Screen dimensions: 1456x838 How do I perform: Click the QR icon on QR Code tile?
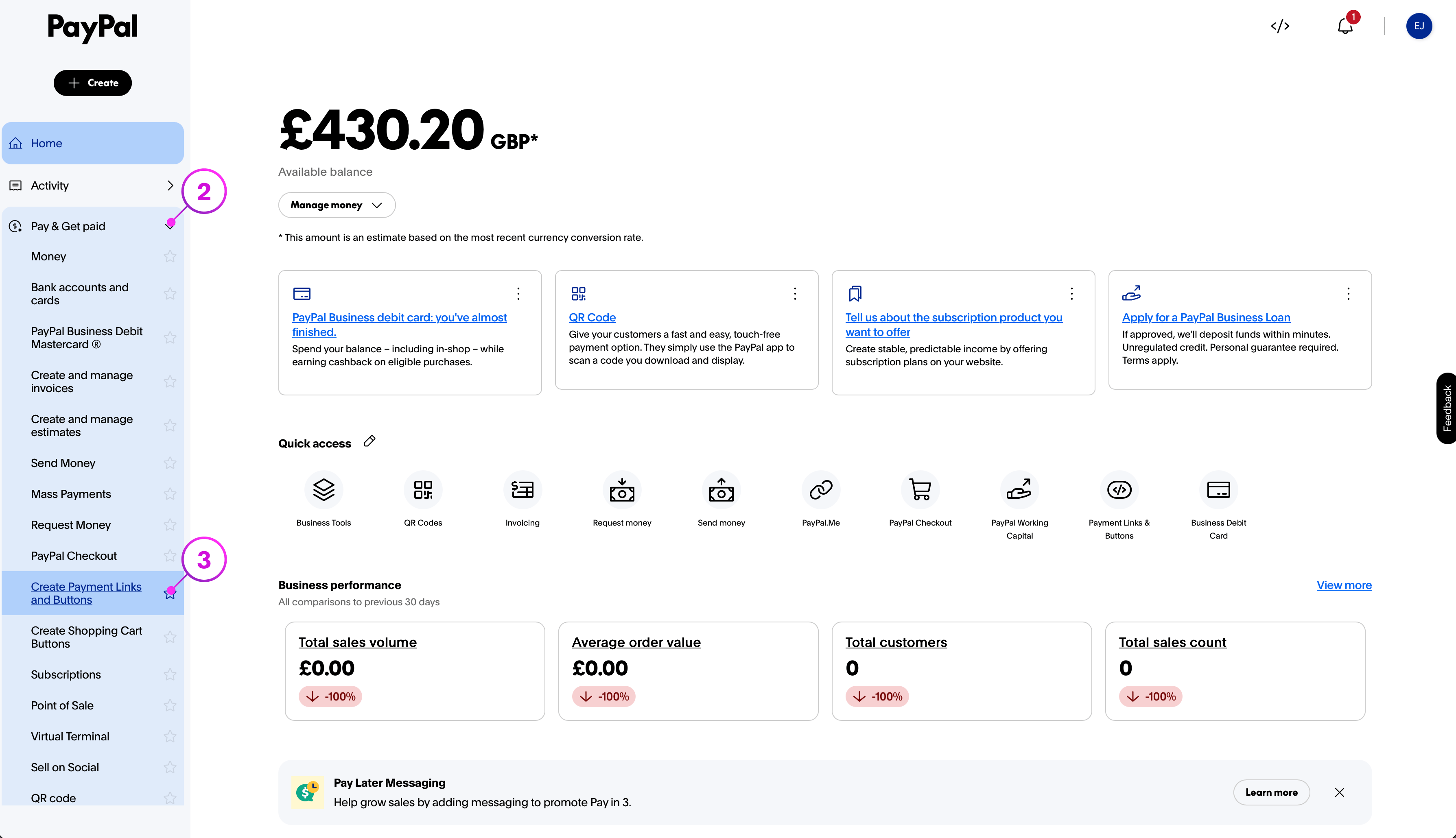click(x=579, y=294)
